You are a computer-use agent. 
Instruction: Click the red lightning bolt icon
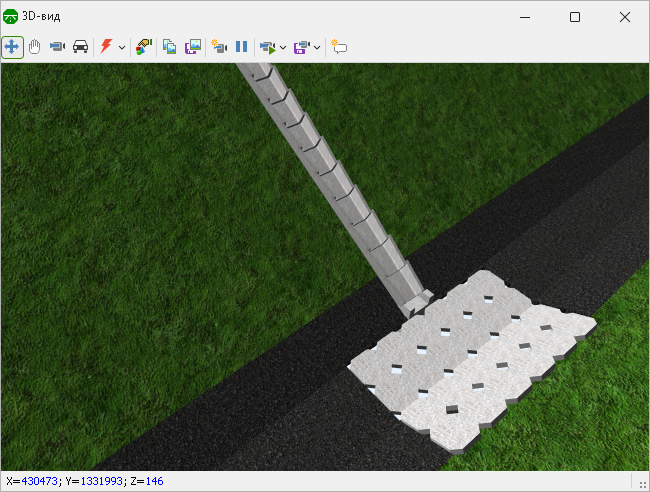(105, 47)
